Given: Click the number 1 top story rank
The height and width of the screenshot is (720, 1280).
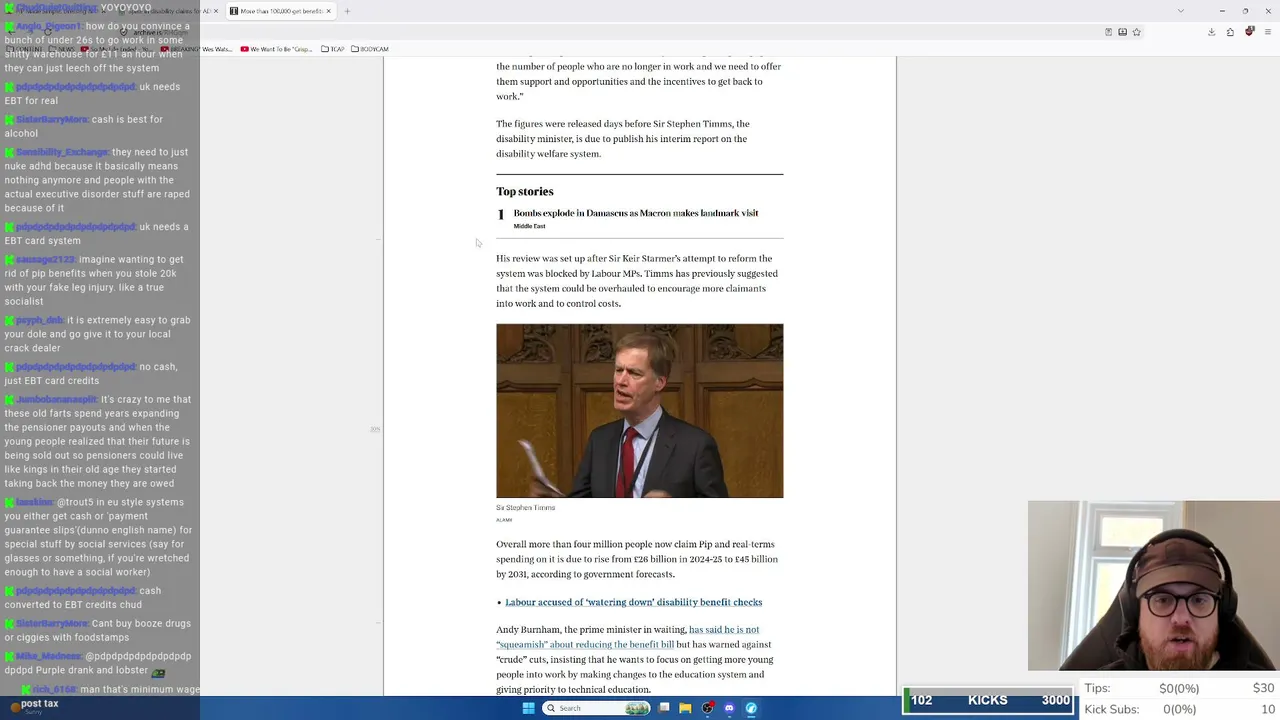Looking at the screenshot, I should [501, 215].
